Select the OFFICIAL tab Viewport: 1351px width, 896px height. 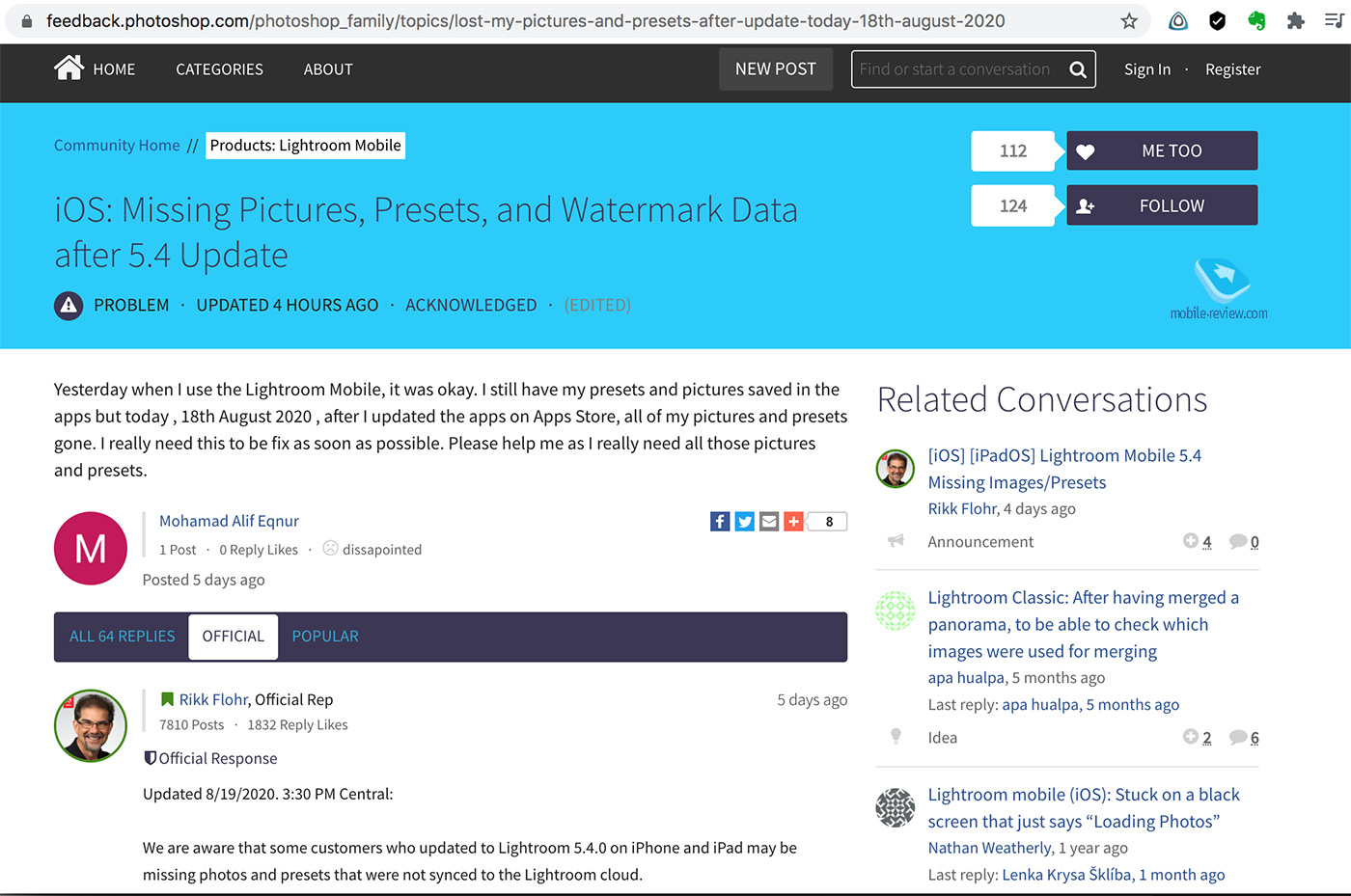234,637
